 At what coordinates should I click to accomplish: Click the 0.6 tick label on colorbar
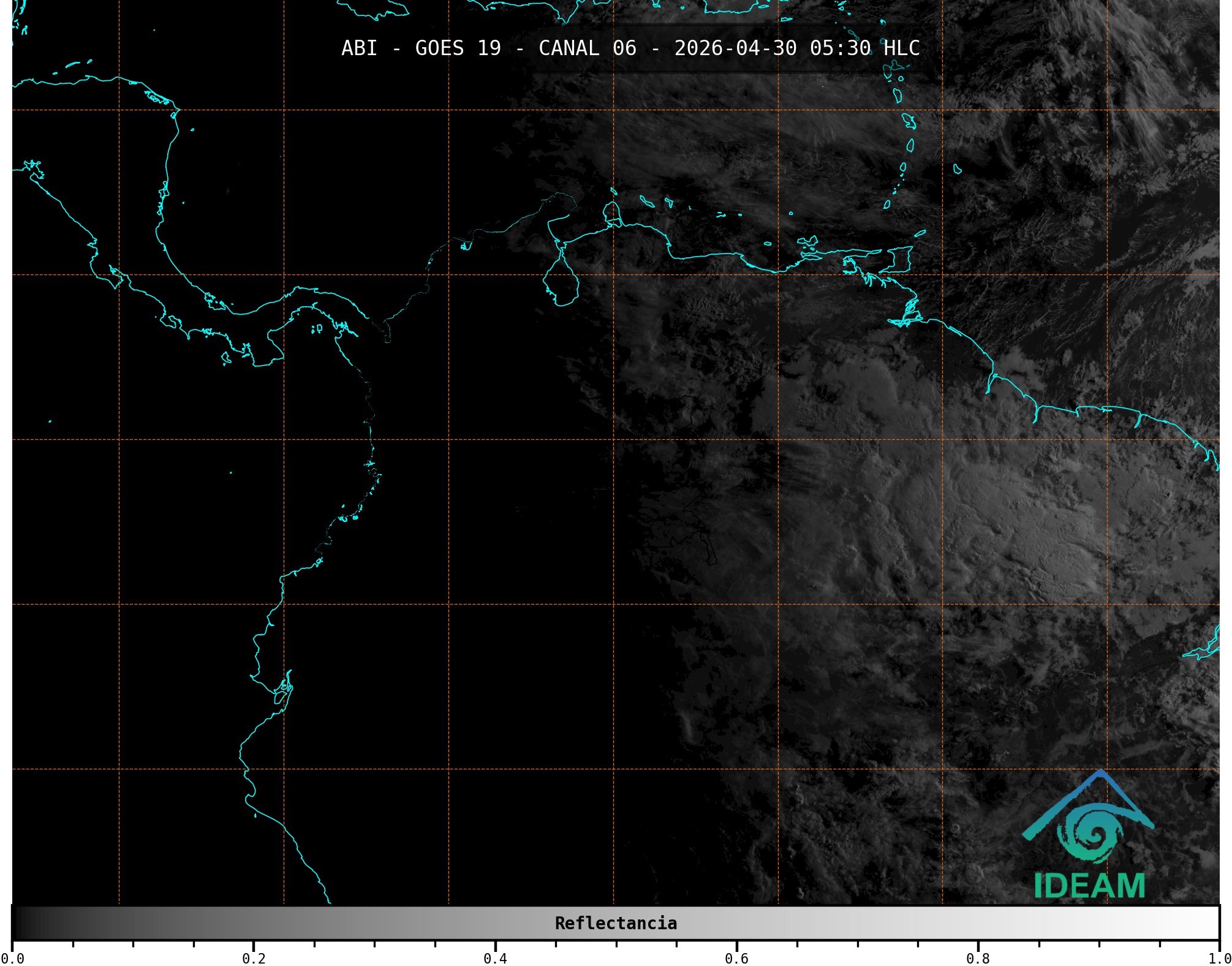coord(736,959)
